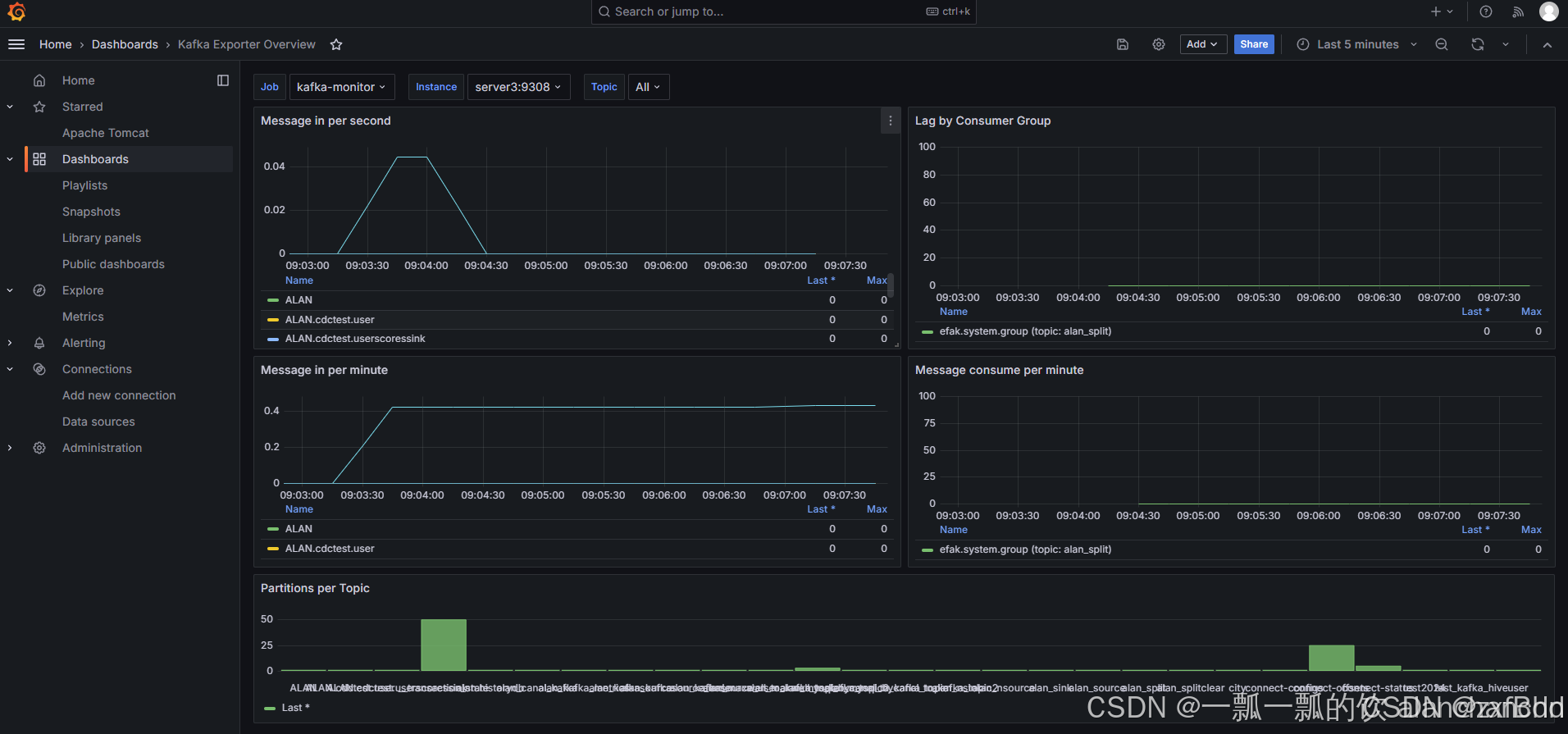Open the auto-refresh interval dropdown
Screen dimensions: 1568x734
tap(1506, 44)
